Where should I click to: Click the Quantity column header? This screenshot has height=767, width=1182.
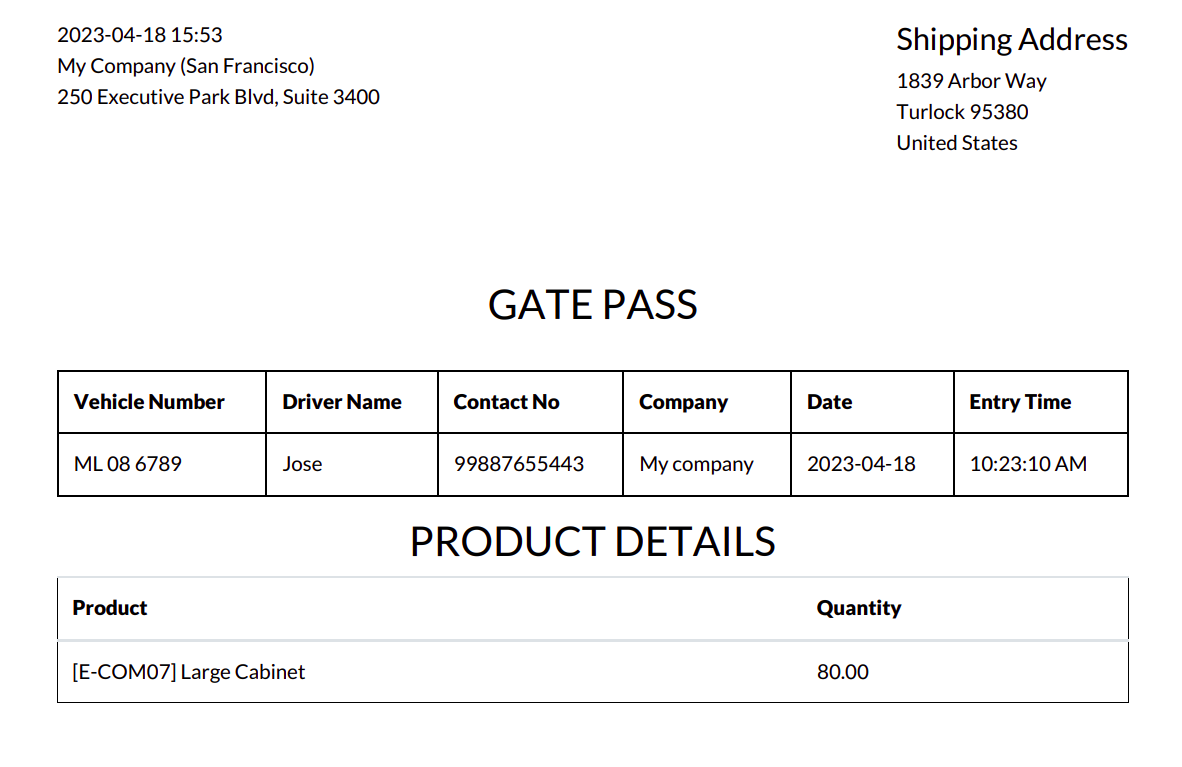[x=859, y=608]
